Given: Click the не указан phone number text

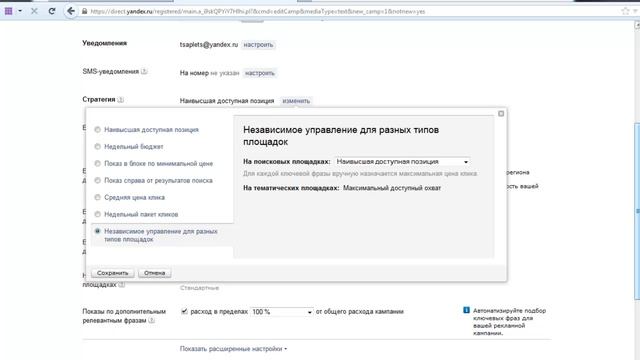Looking at the screenshot, I should click(x=224, y=73).
